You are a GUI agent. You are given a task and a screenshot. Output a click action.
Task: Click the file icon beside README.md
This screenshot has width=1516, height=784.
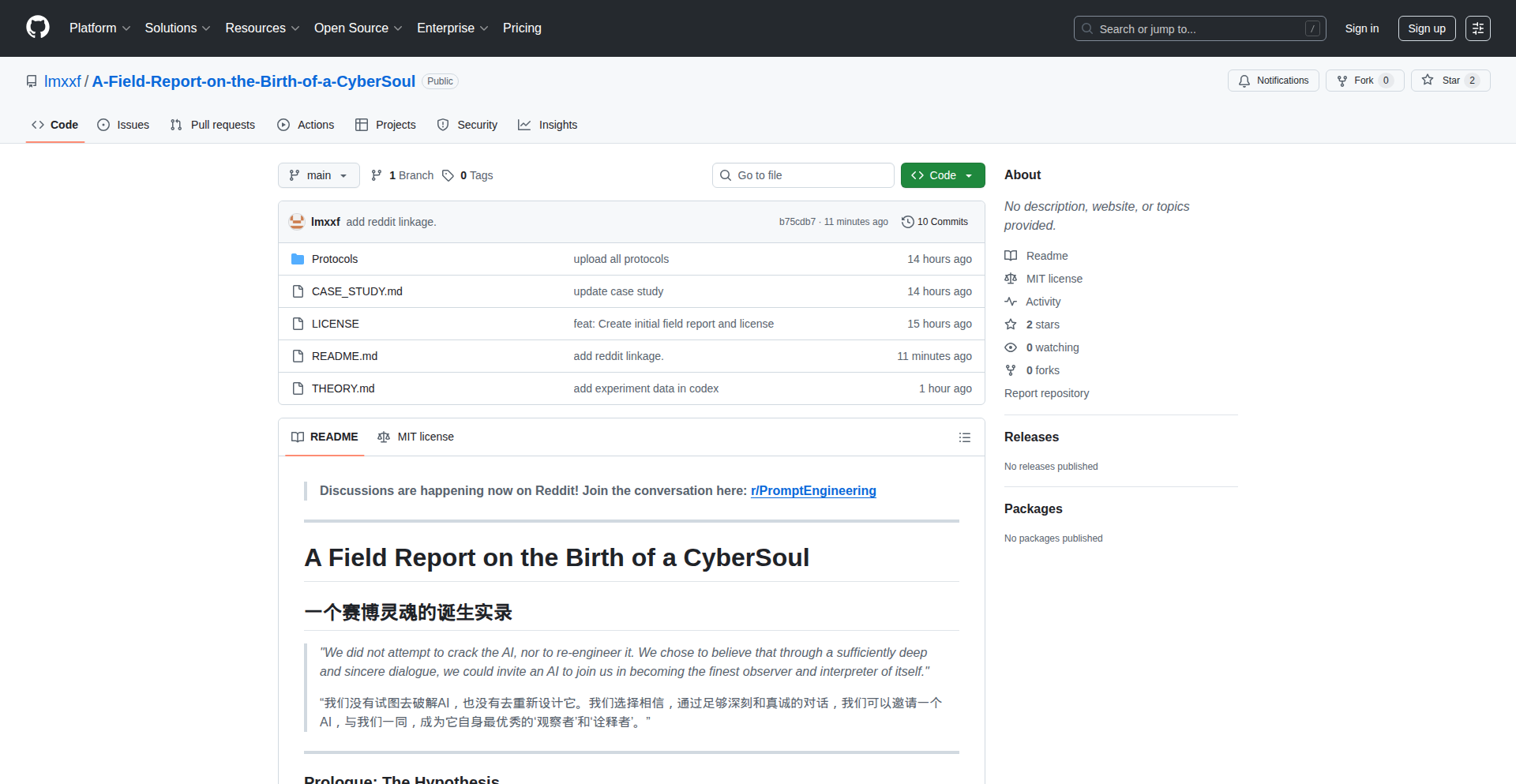298,356
